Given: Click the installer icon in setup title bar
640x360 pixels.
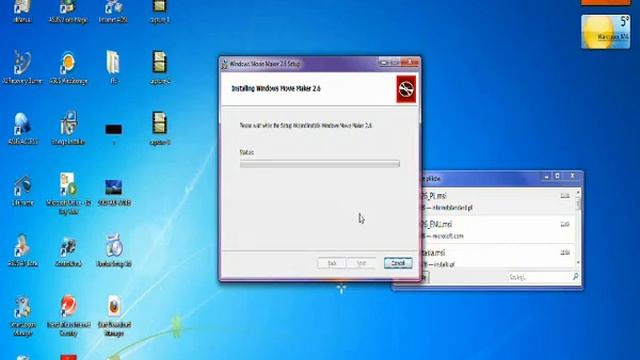Looking at the screenshot, I should coord(224,64).
